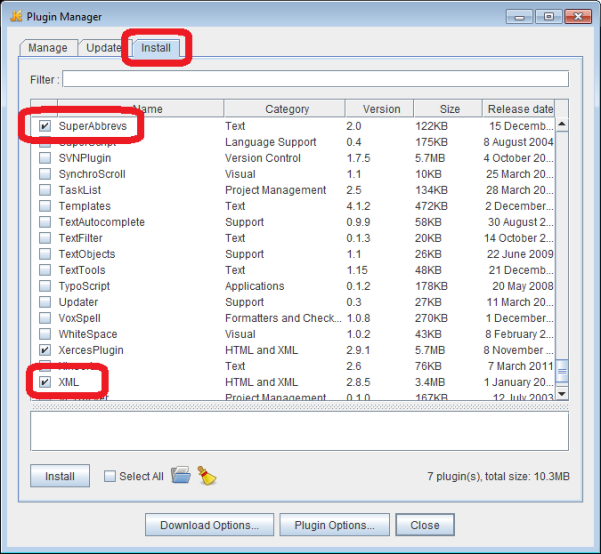Viewport: 601px width, 554px height.
Task: Click the '20 May 2008' date cell
Action: click(522, 286)
